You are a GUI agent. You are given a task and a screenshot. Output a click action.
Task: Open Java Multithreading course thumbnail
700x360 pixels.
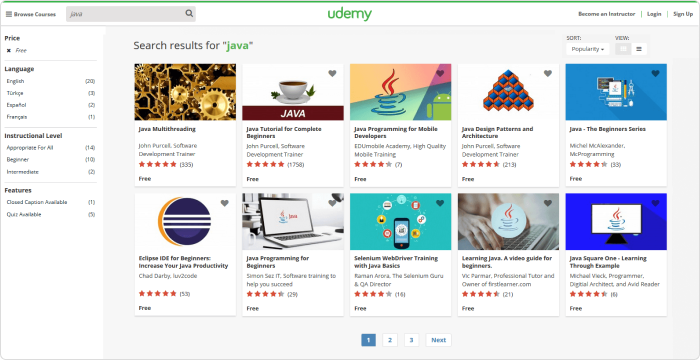(185, 92)
